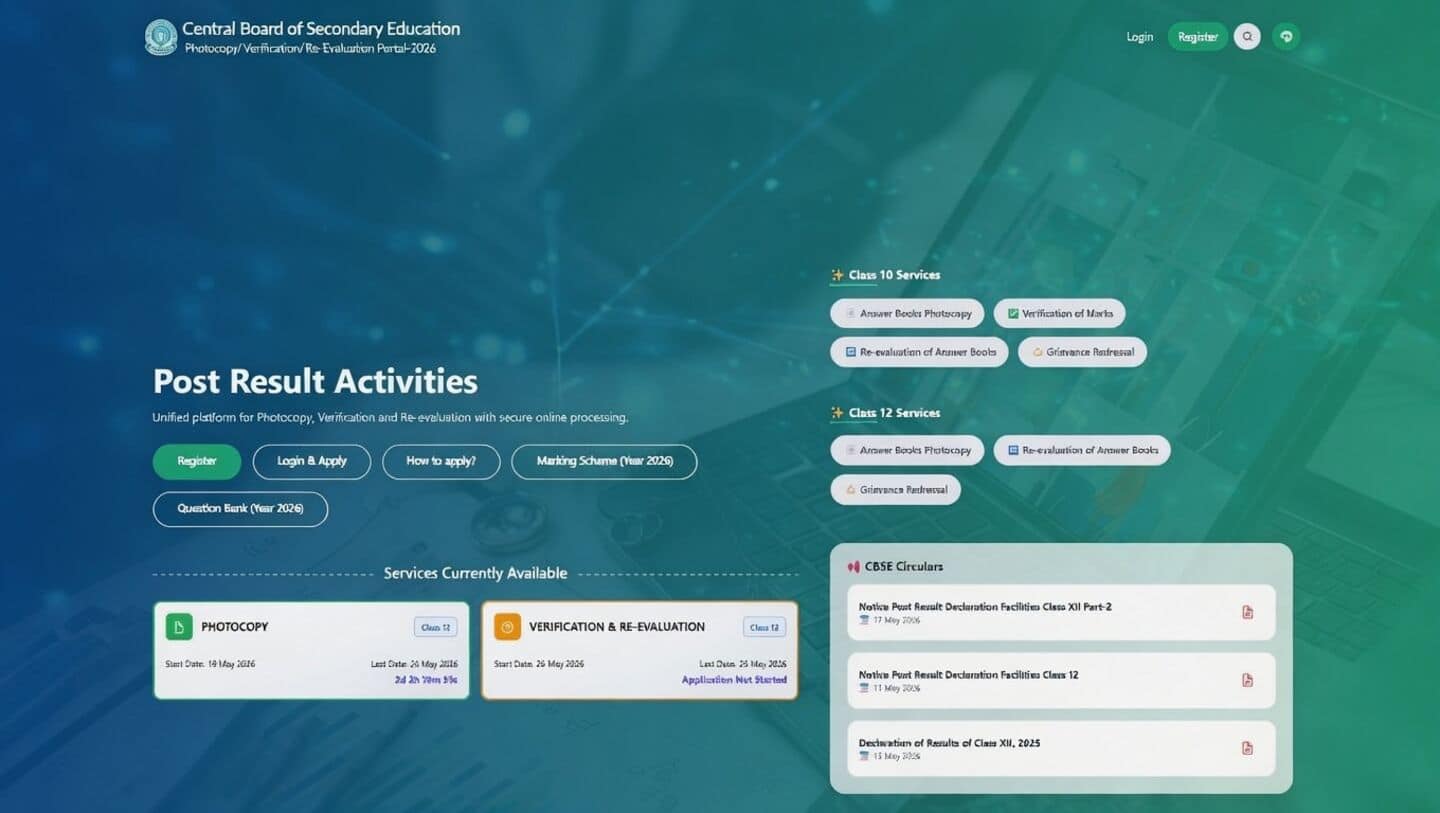Click the countdown timer on the PHOTOCOPY card
The image size is (1440, 813).
[426, 680]
